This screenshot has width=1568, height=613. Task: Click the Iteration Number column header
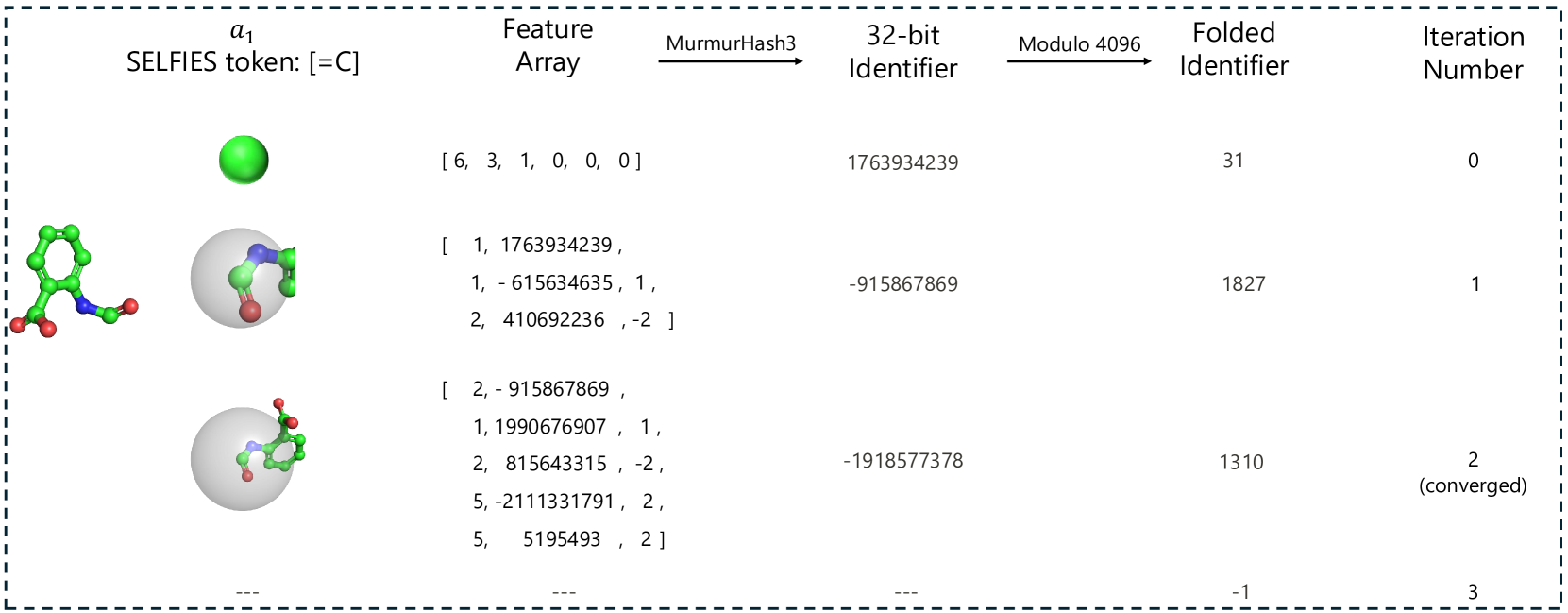click(x=1473, y=53)
